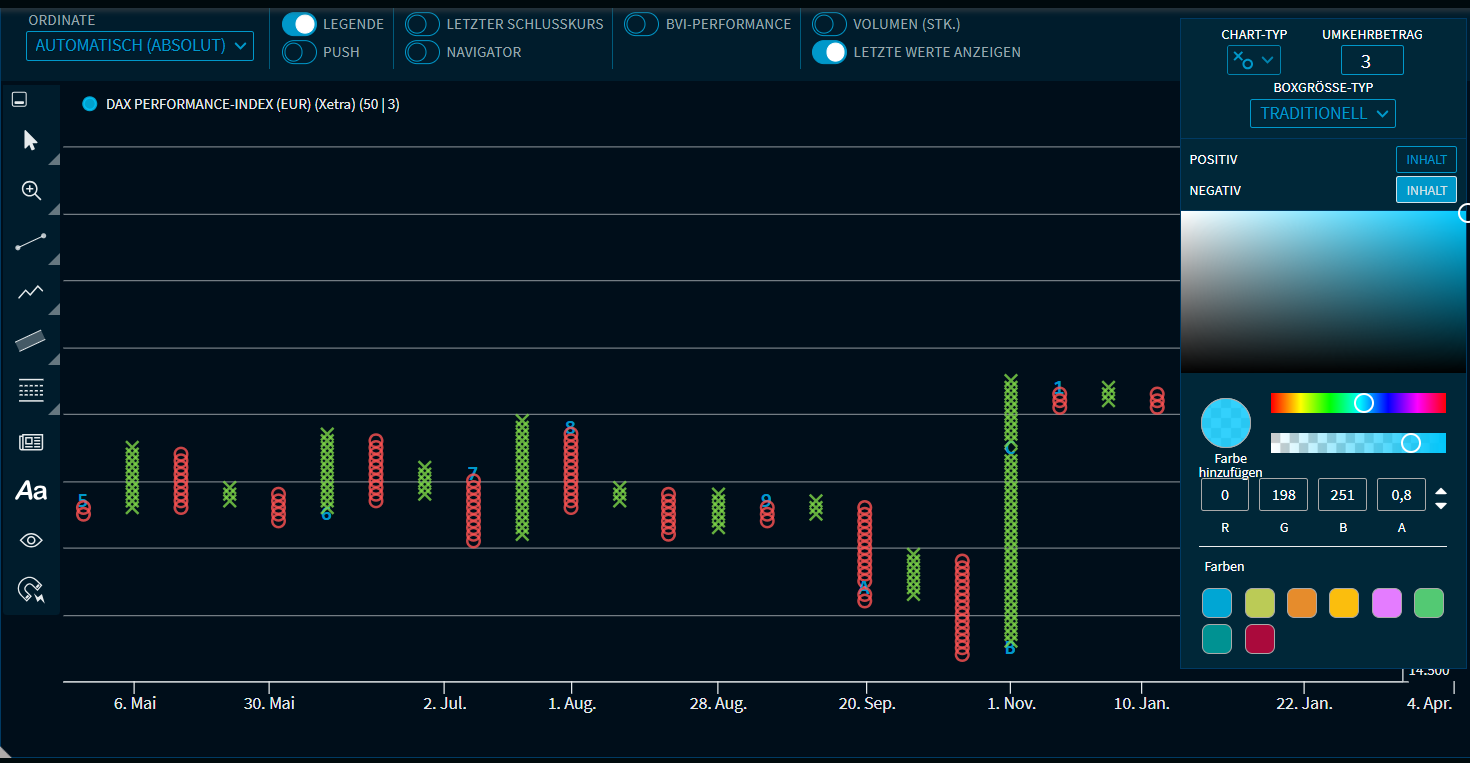Open the CHART-TYP dropdown
The image size is (1470, 763).
(x=1253, y=60)
